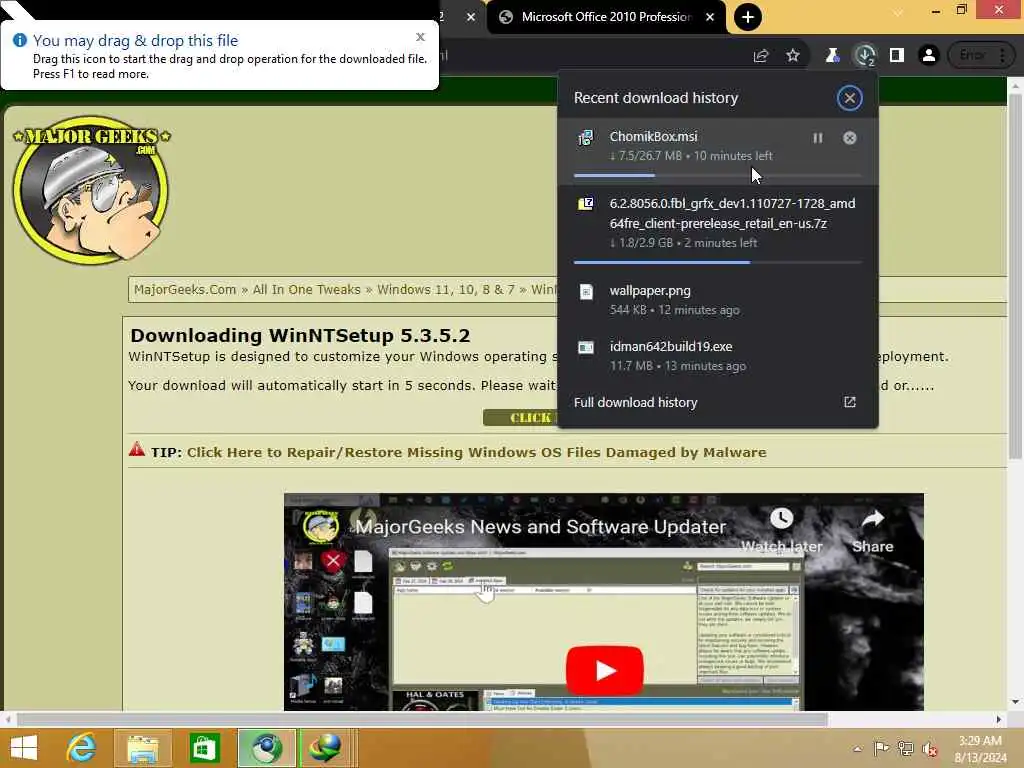Screen dimensions: 1024x768
Task: Click the vertical page scrollbar thumb
Action: point(1015,276)
